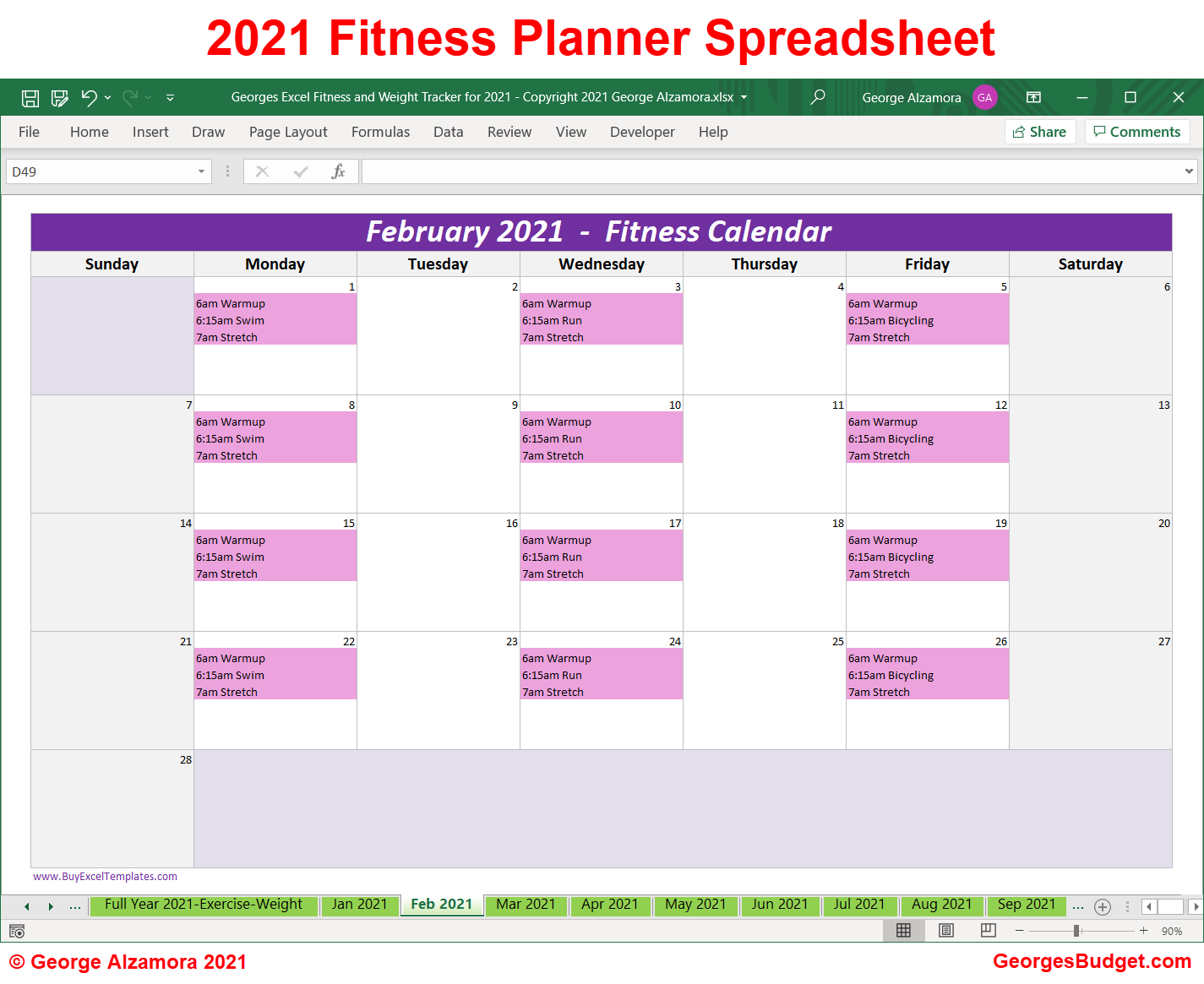Add a new worksheet with the plus icon
1204x984 pixels.
pos(1103,905)
